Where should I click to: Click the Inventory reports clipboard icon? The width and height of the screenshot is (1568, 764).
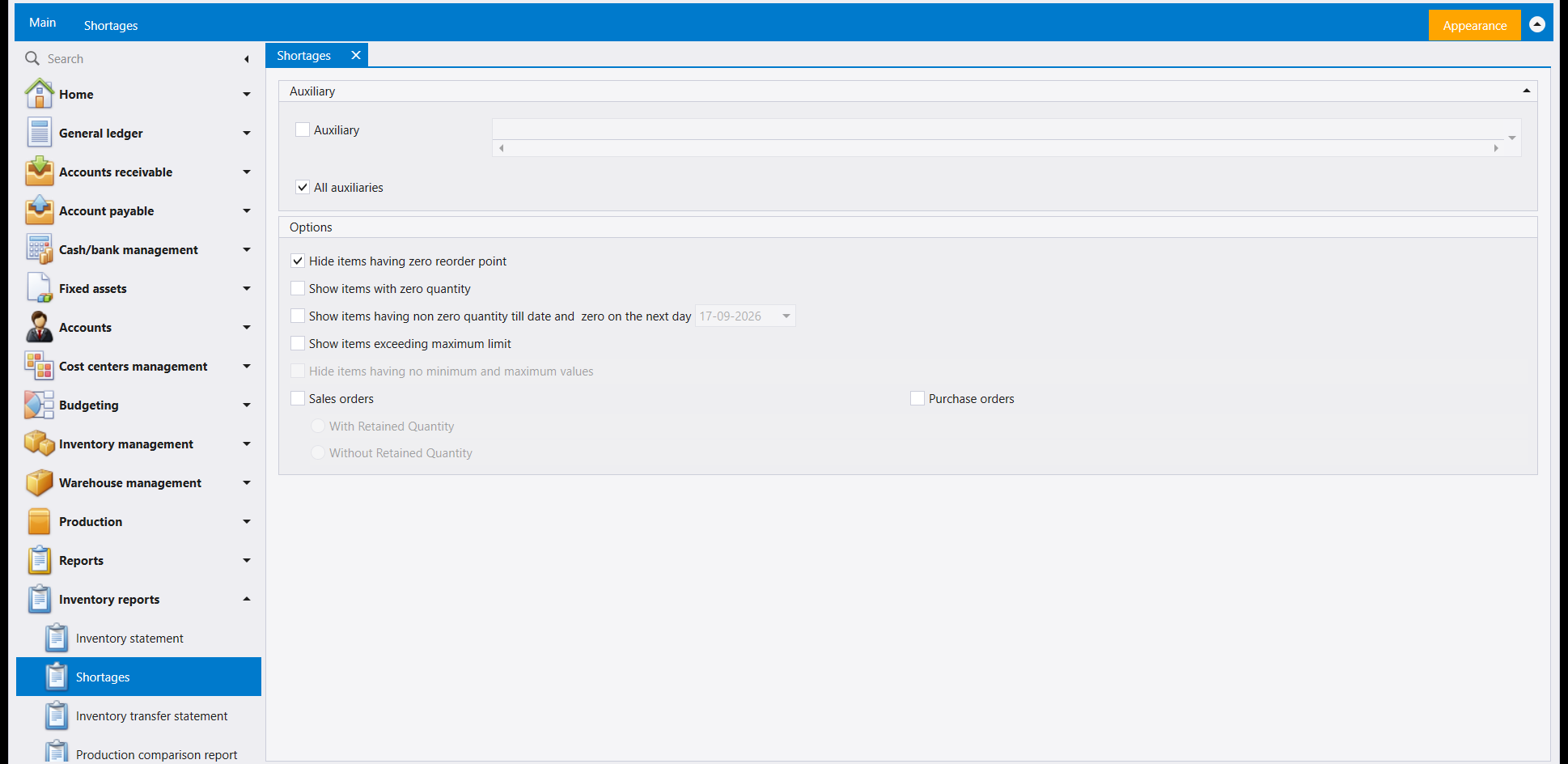39,599
